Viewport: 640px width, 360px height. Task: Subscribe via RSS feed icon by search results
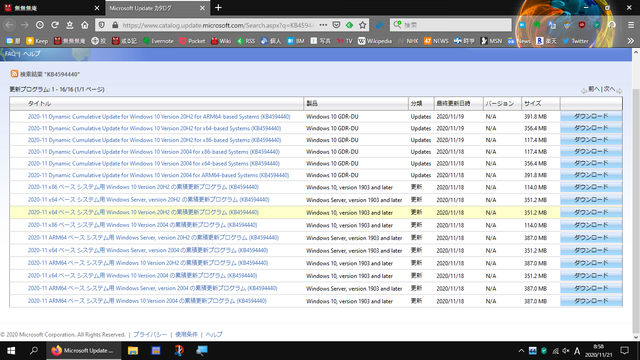point(14,73)
